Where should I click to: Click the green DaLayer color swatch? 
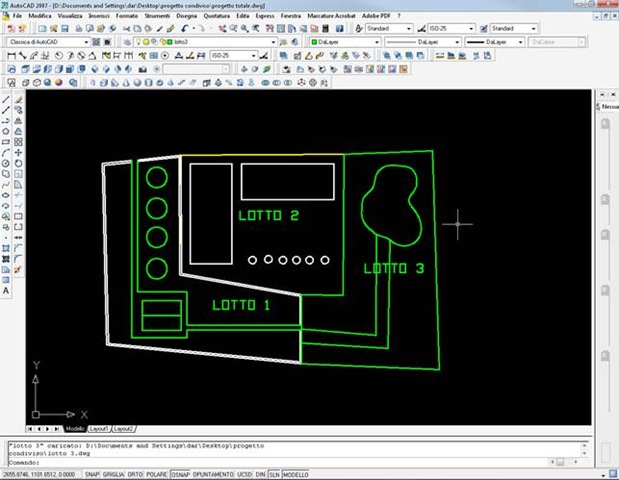pyautogui.click(x=316, y=43)
